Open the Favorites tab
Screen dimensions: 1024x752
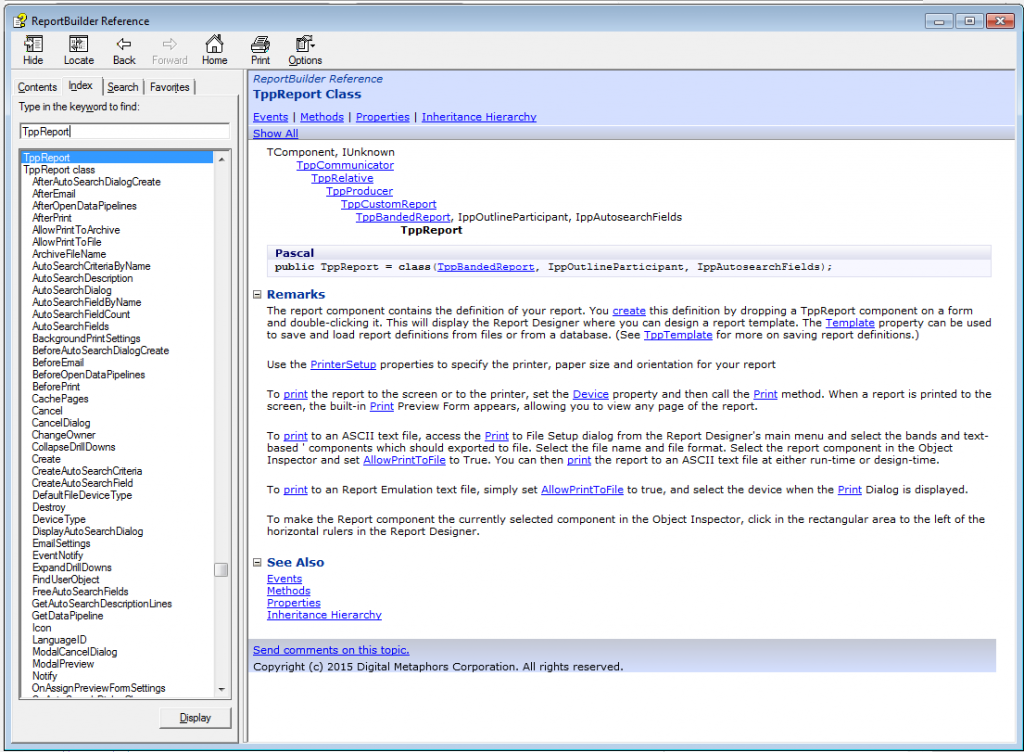pyautogui.click(x=169, y=87)
